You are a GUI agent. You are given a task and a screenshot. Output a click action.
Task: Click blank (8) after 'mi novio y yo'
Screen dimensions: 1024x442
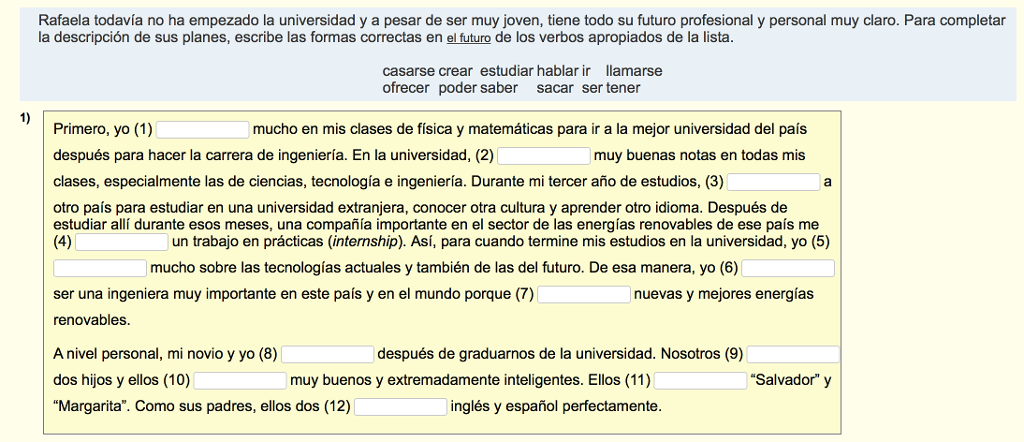click(x=328, y=355)
